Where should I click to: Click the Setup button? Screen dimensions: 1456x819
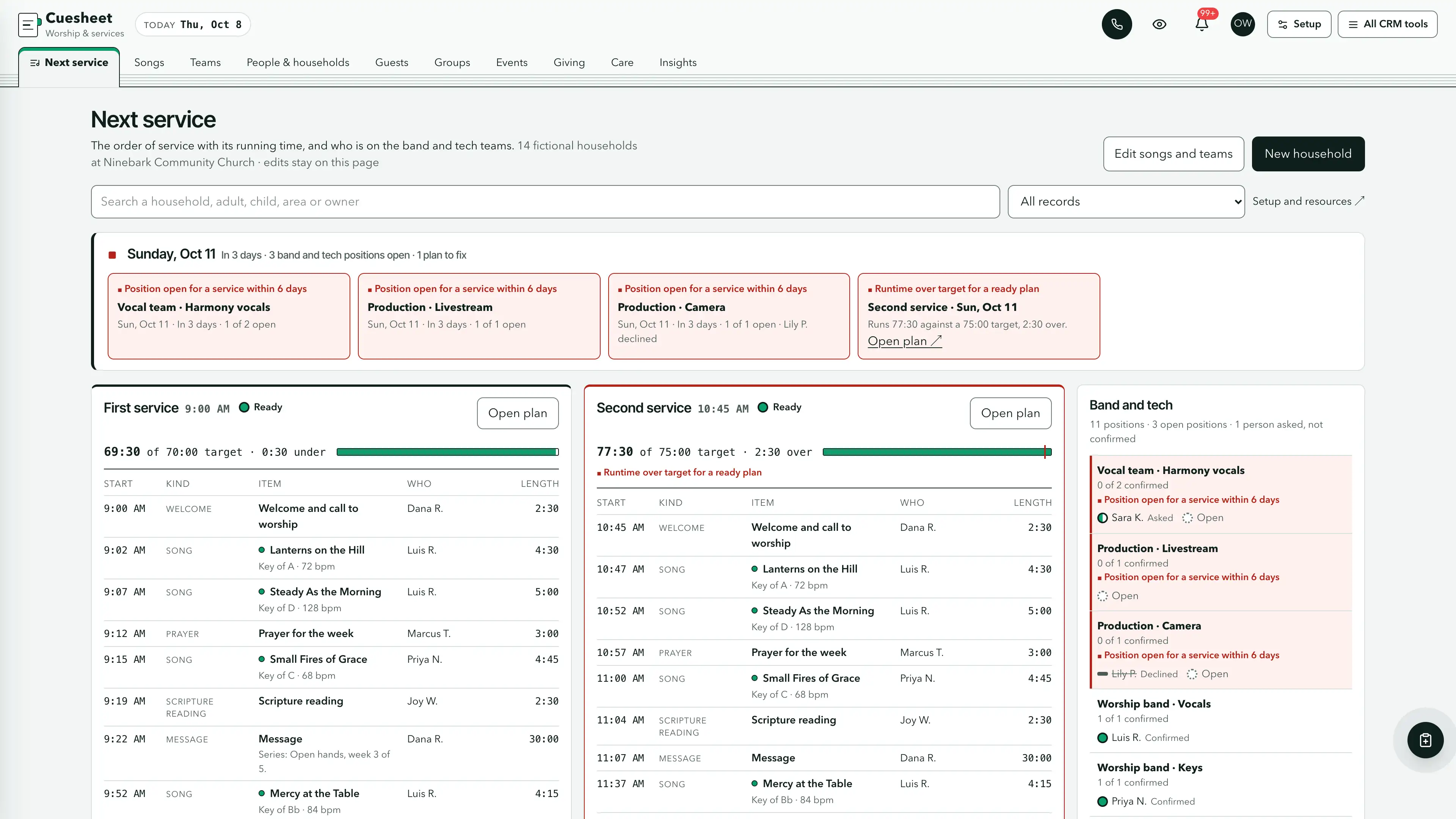(1299, 24)
